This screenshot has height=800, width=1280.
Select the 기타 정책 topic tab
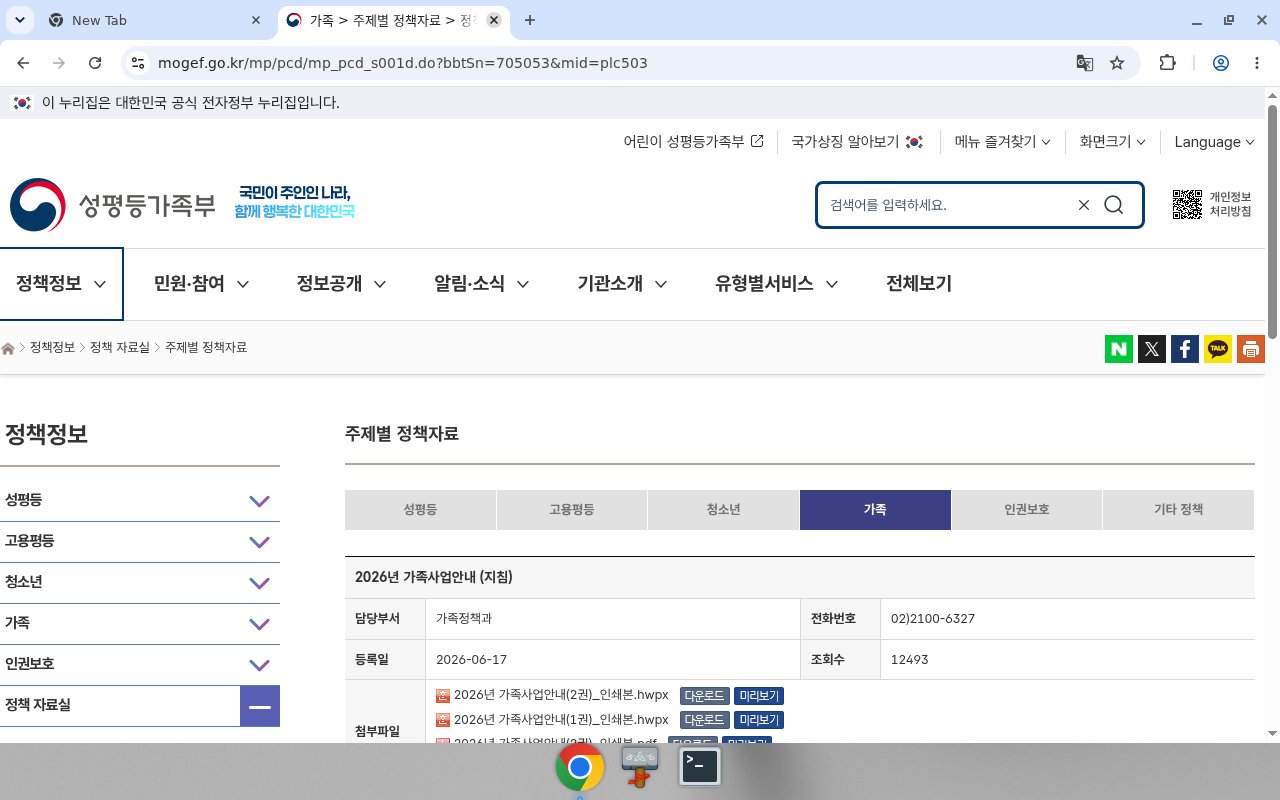pos(1178,510)
